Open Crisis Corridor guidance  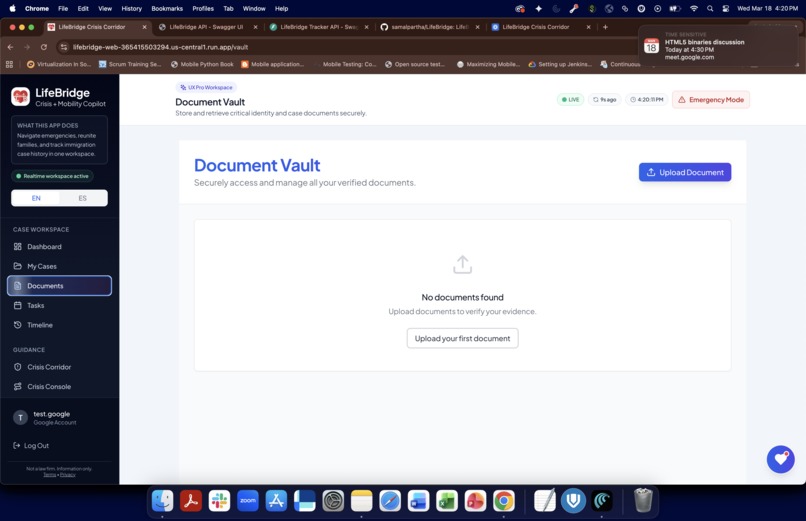(x=59, y=367)
